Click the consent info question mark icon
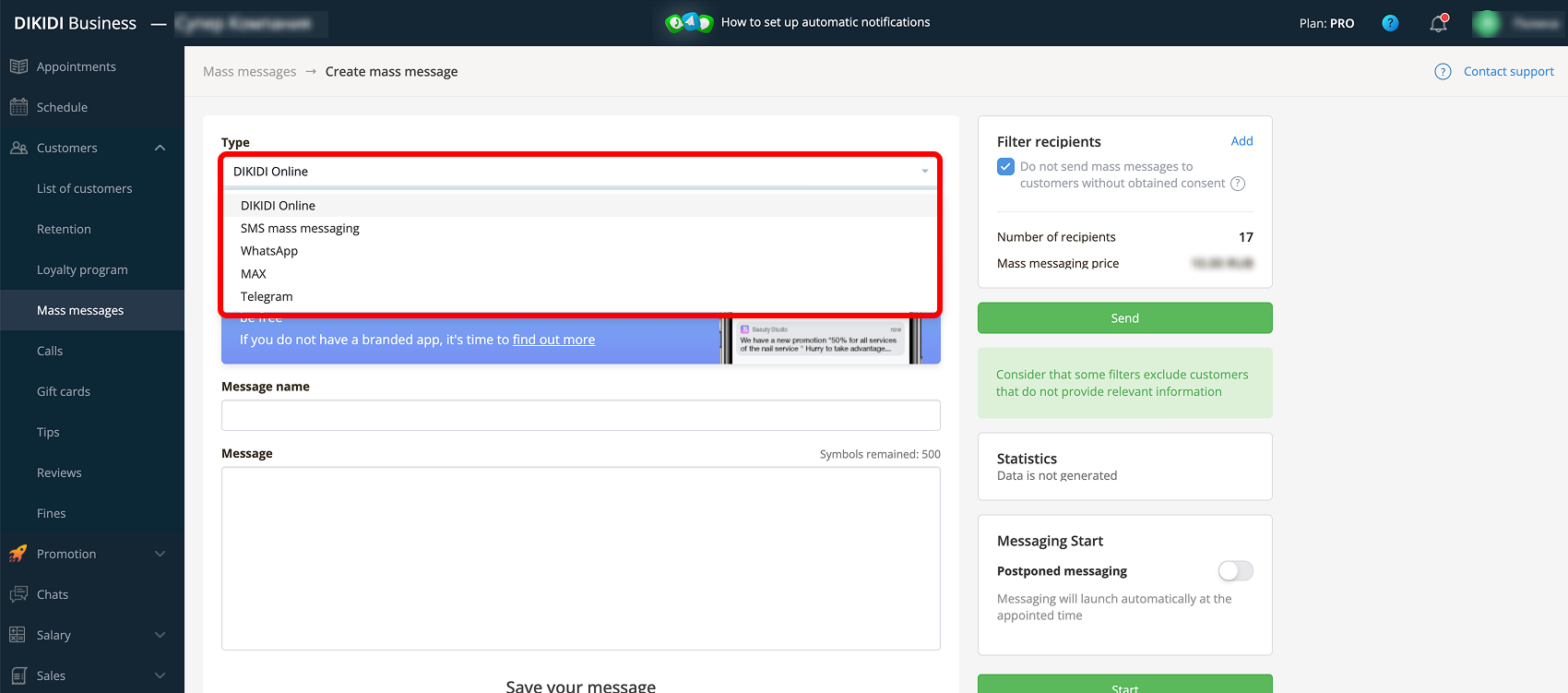The height and width of the screenshot is (693, 1568). (1238, 184)
